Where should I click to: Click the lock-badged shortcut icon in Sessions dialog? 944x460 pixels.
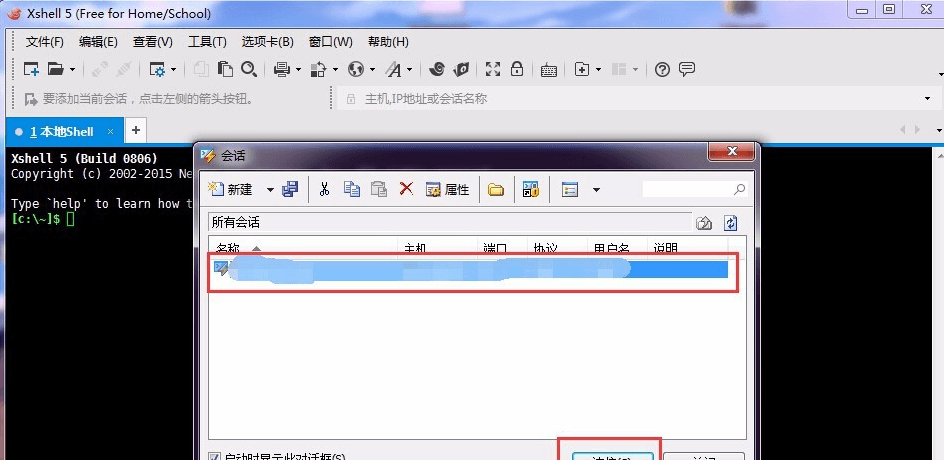pyautogui.click(x=530, y=190)
